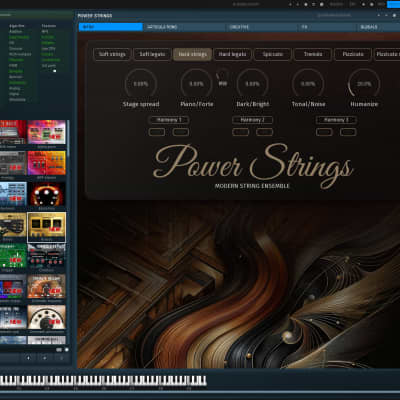Screen dimensions: 400x400
Task: Select the Spectral filter
Action: (16, 77)
